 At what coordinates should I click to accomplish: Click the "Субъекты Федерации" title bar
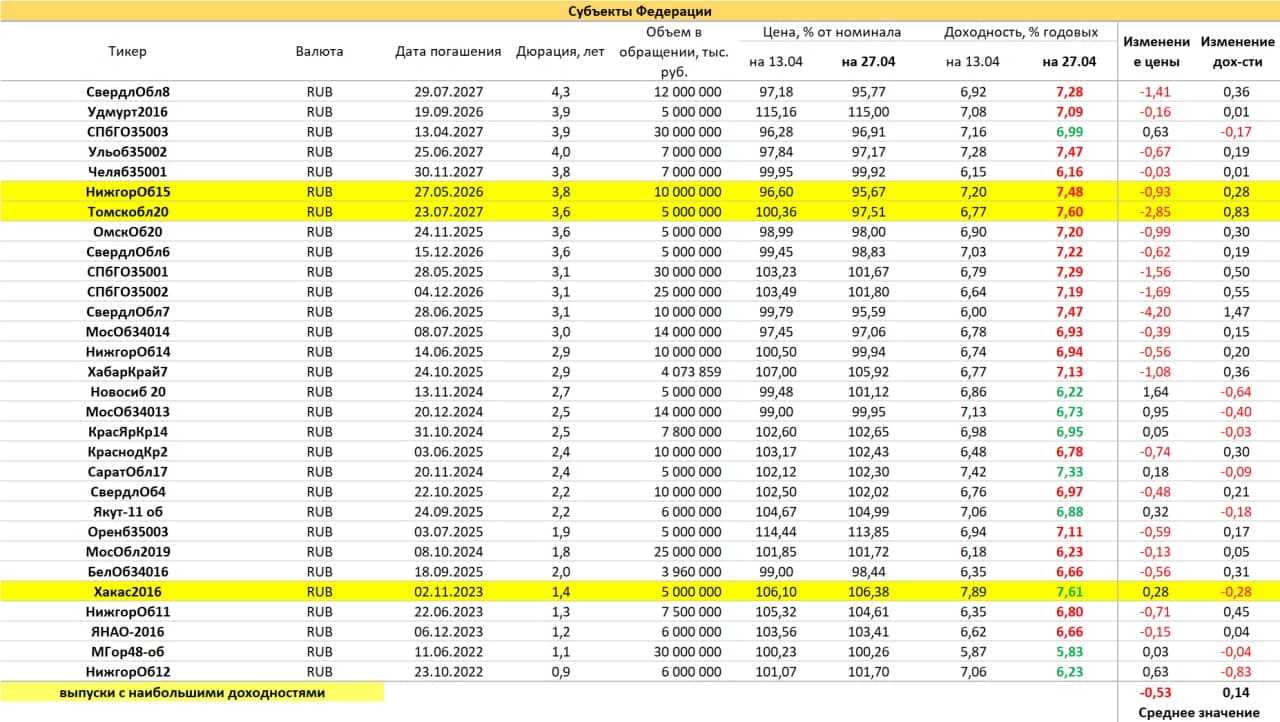click(x=640, y=11)
